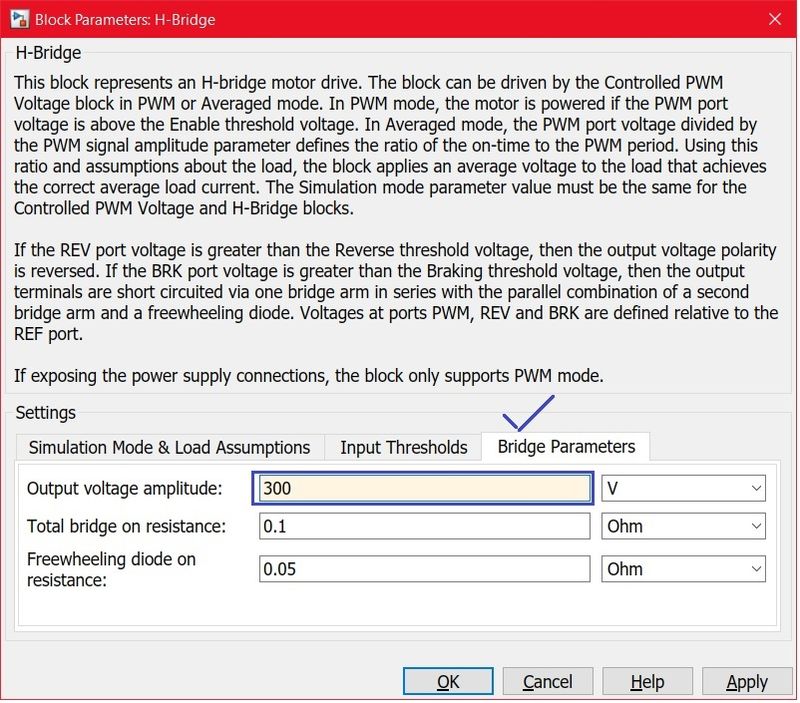Click the Settings section header
This screenshot has height=703, width=800.
(46, 412)
